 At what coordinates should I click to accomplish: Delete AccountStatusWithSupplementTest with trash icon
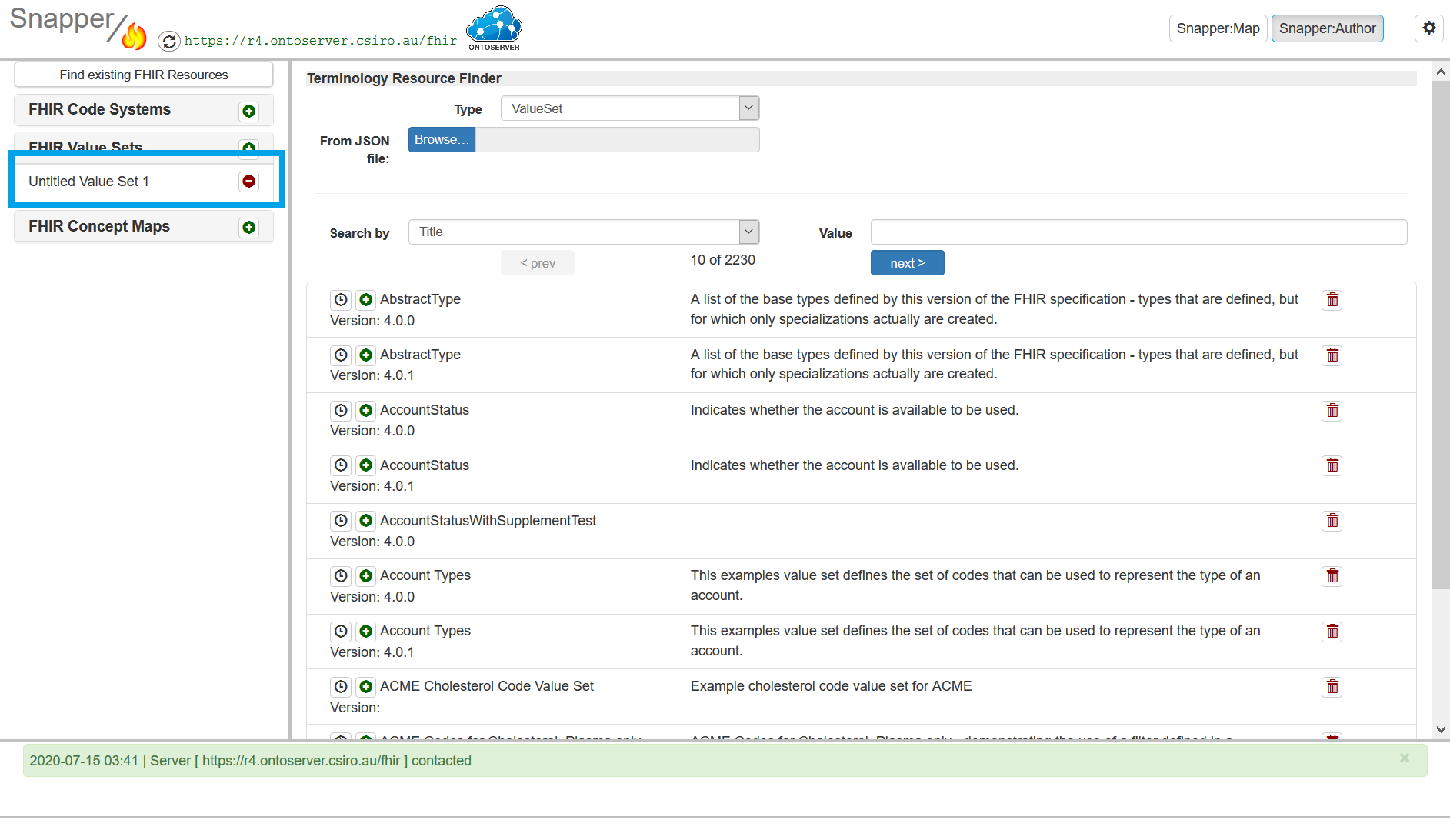(x=1332, y=521)
